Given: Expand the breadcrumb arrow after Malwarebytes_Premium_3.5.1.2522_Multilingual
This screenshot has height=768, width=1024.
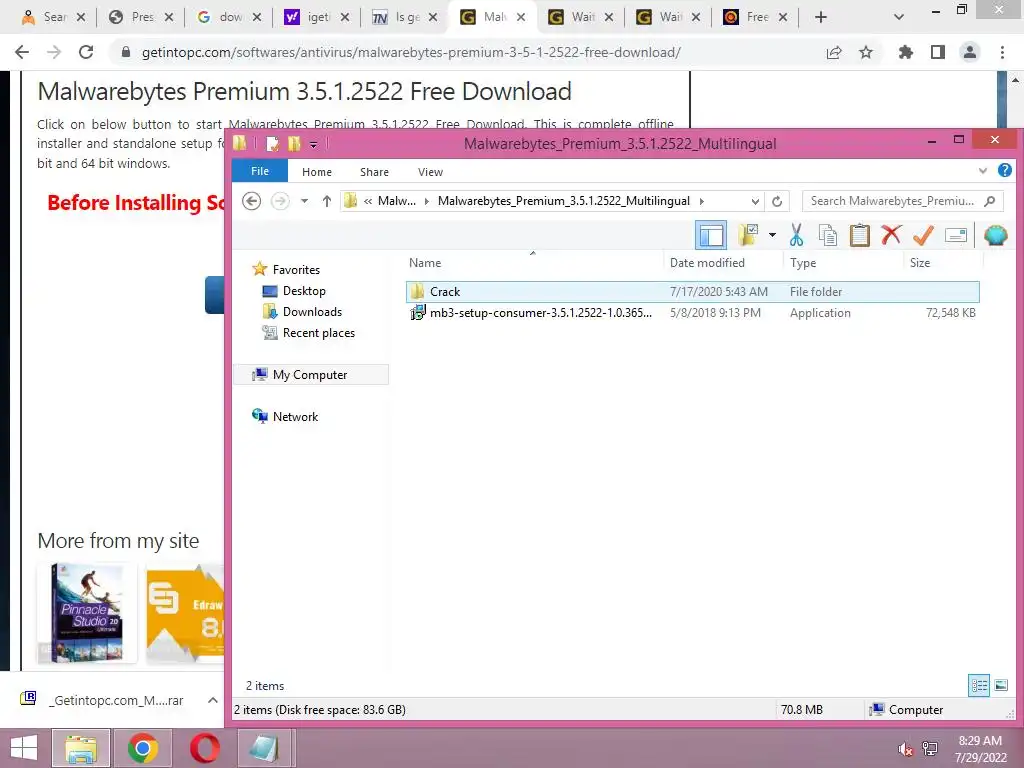Looking at the screenshot, I should coord(702,201).
